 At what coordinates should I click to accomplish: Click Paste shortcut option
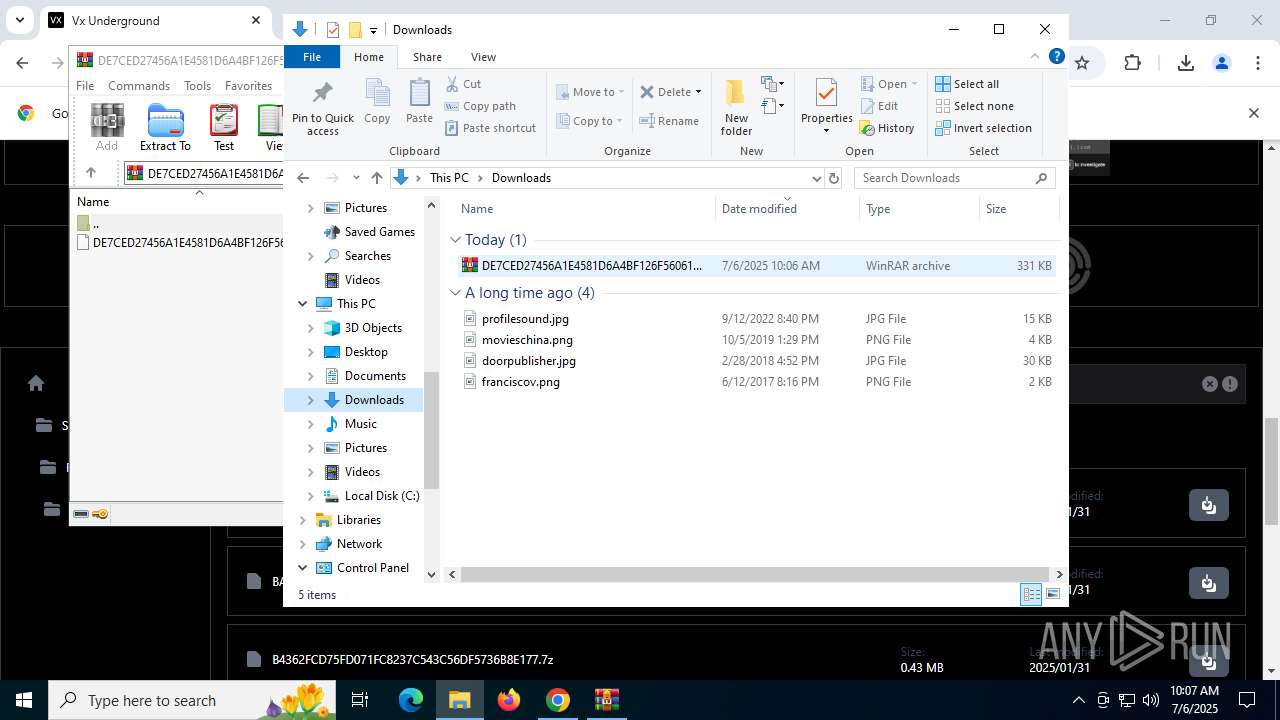490,128
